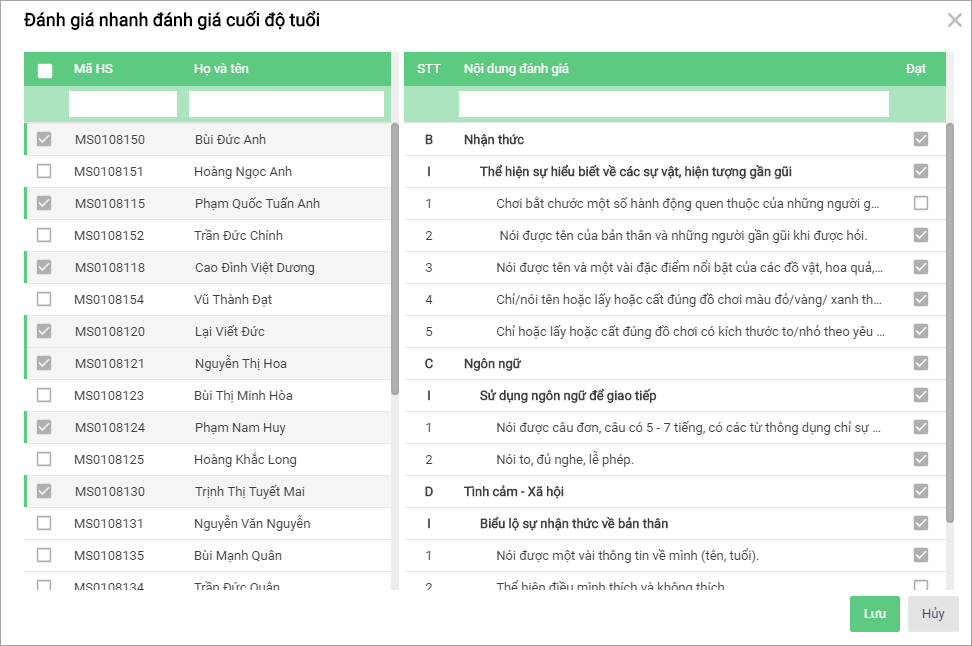This screenshot has height=646, width=972.
Task: Mark 'Chơi bắt chước' criterion as Đạt
Action: coord(920,204)
